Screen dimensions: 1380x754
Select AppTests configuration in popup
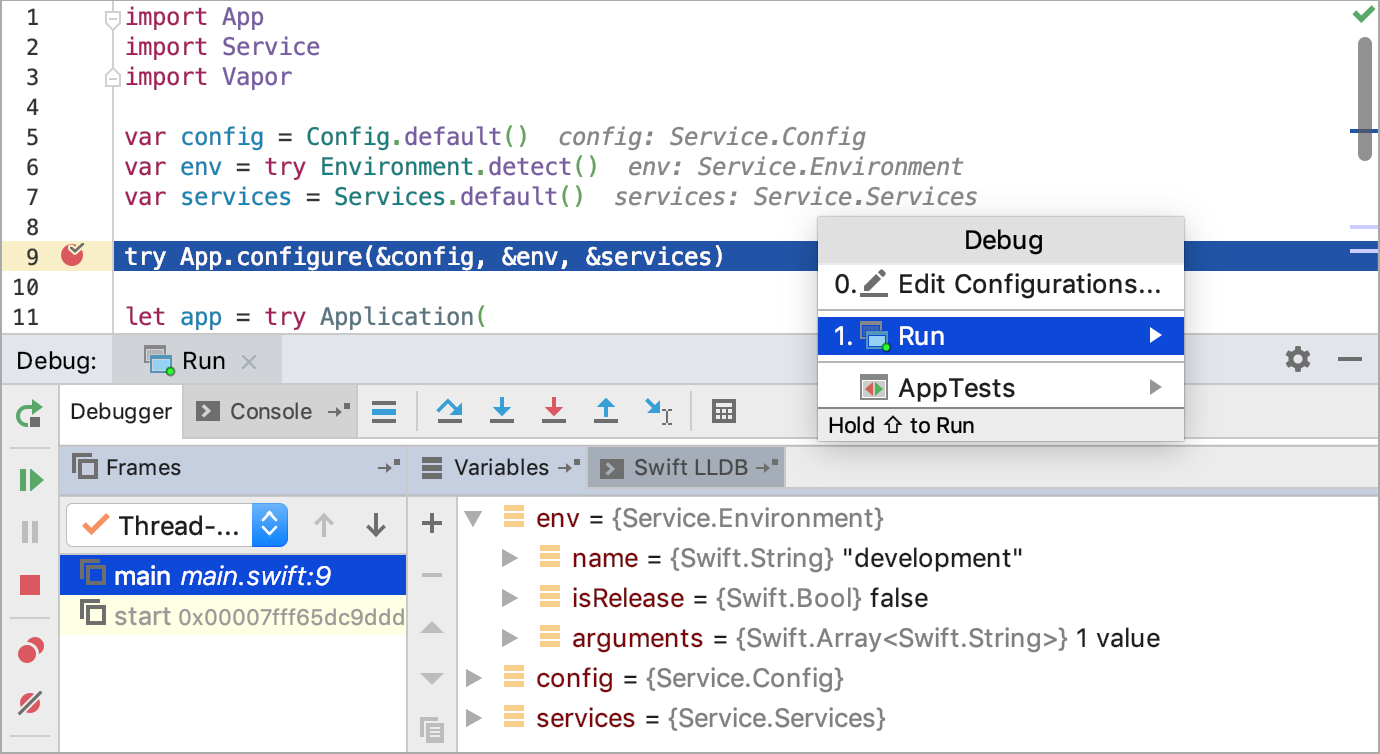(1001, 388)
